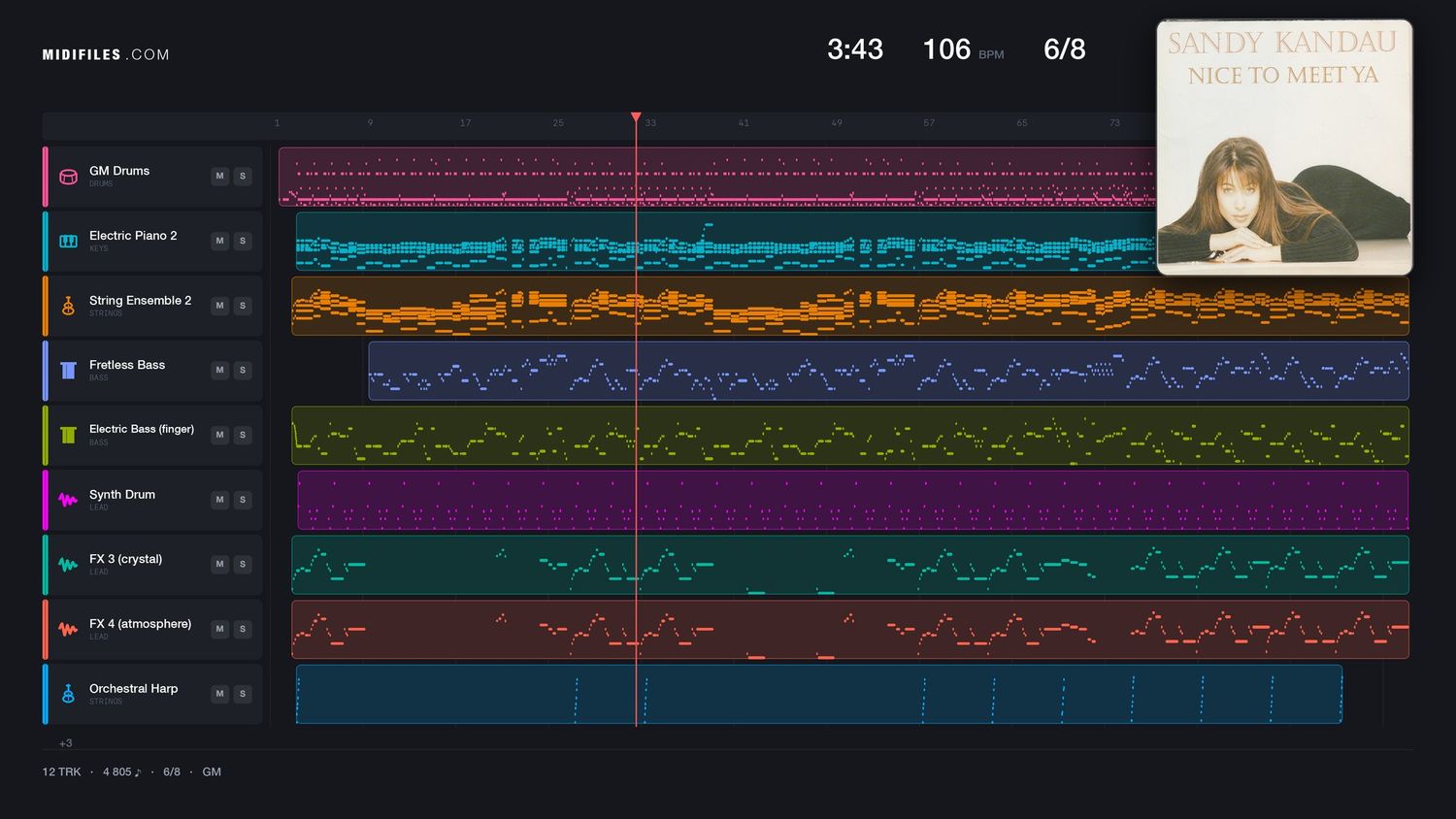Solo the Orchestral Harp track
The width and height of the screenshot is (1456, 819).
coord(243,694)
